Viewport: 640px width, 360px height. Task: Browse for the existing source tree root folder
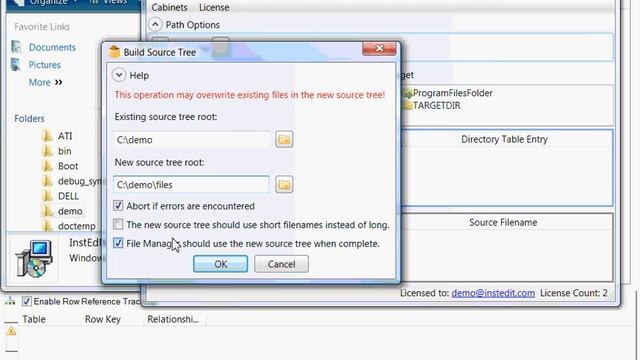tap(284, 140)
